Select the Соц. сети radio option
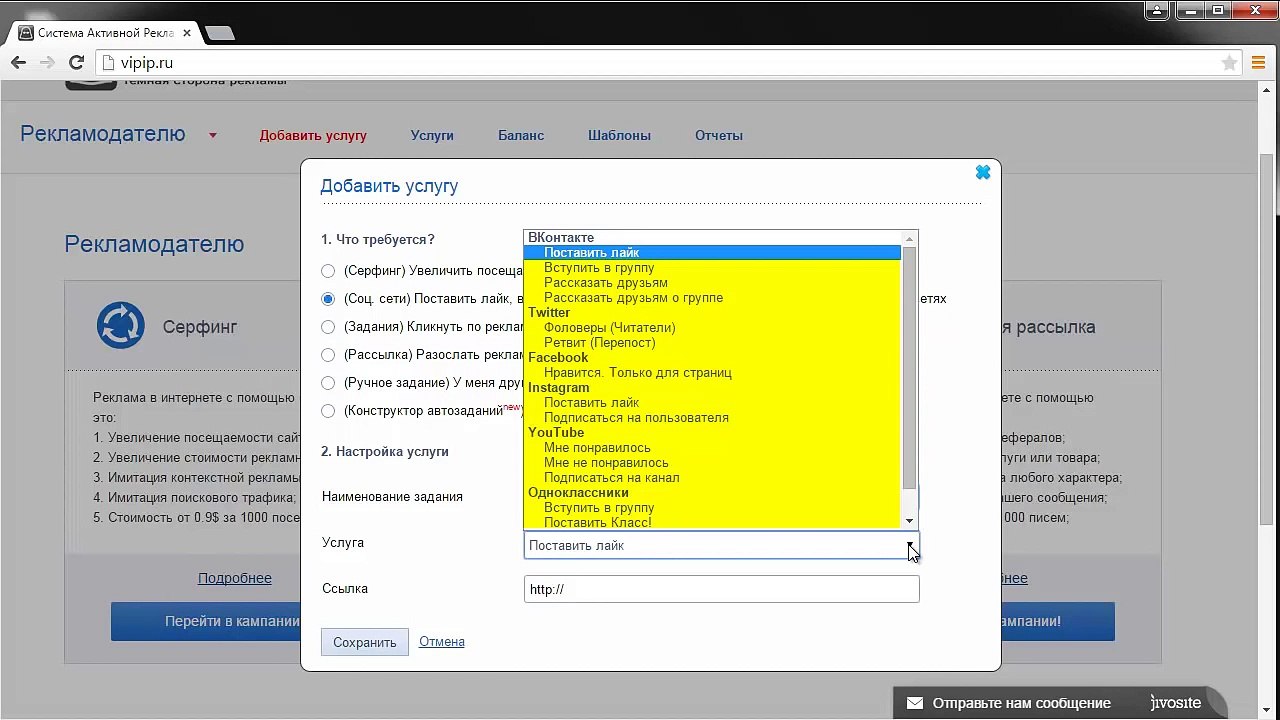 pos(328,299)
